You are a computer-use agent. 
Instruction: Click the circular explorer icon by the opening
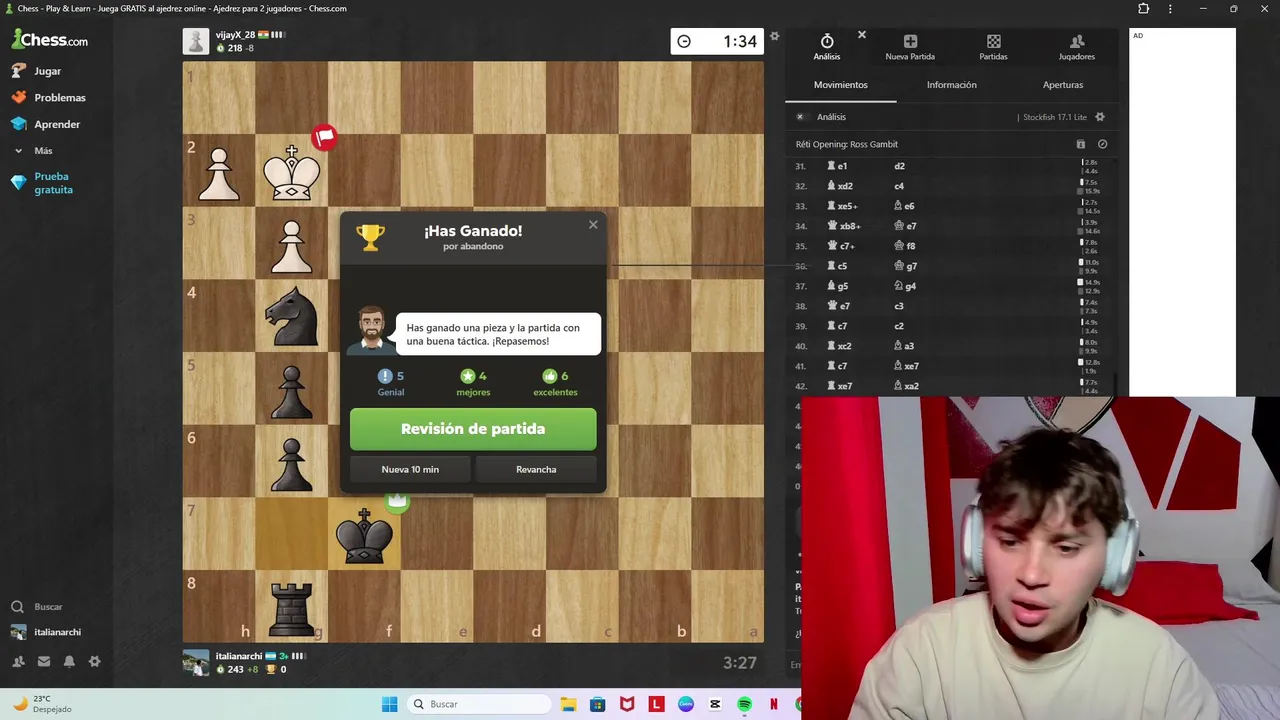point(1102,144)
